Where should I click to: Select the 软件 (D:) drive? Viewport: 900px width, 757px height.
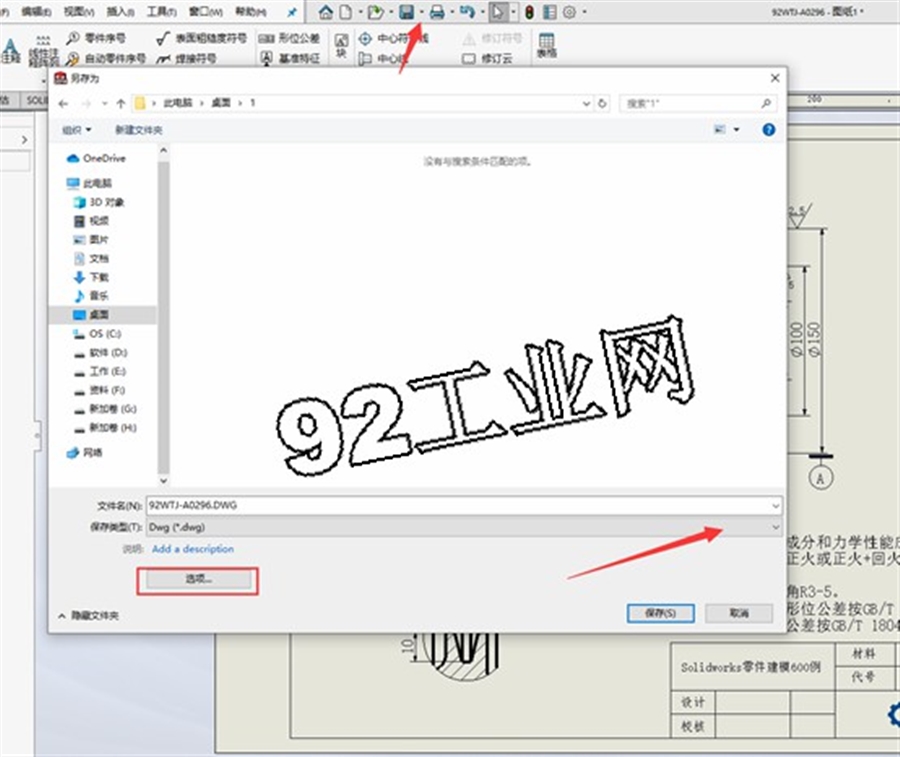100,352
